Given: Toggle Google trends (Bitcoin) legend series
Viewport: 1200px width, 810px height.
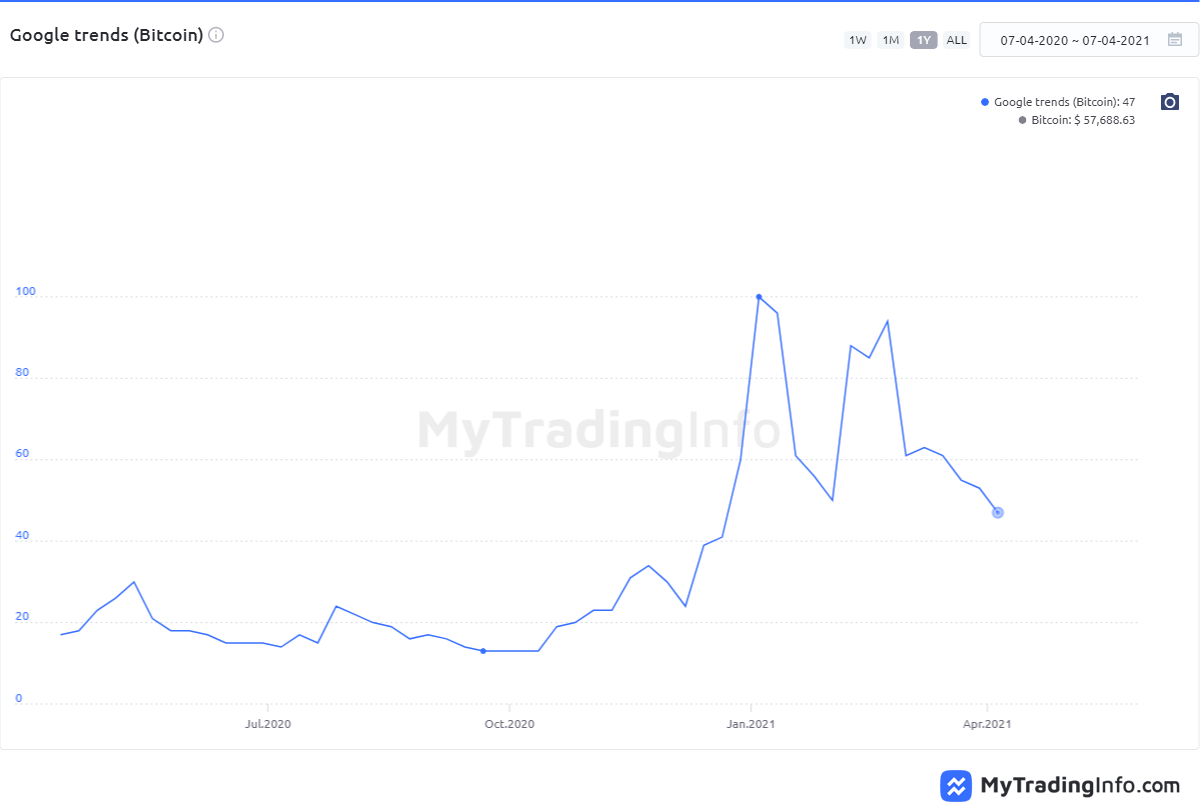Looking at the screenshot, I should (x=1064, y=102).
